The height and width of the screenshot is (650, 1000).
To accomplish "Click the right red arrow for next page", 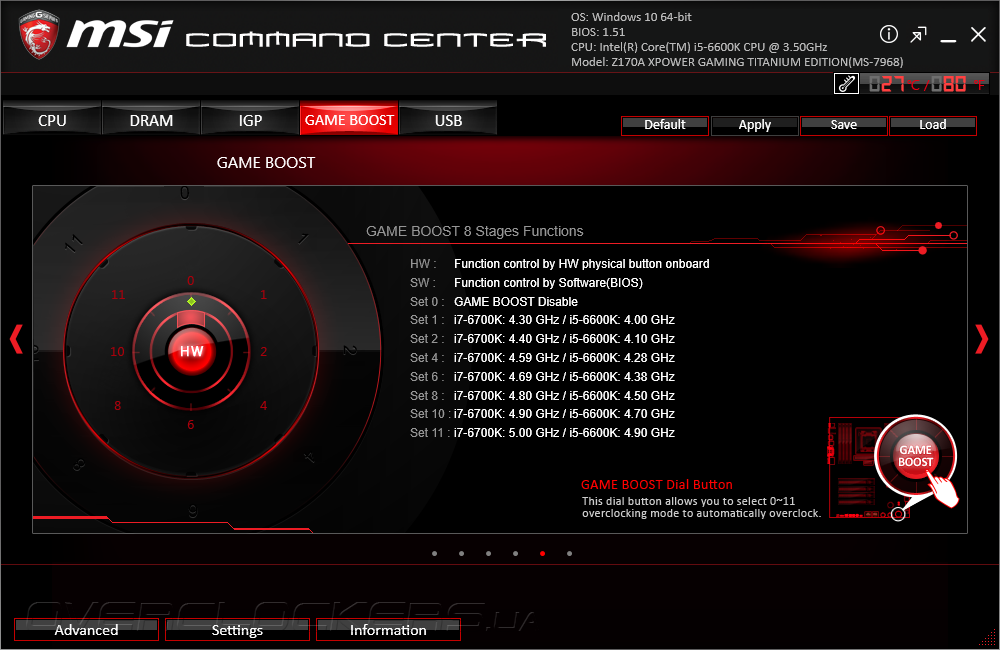I will pyautogui.click(x=982, y=339).
